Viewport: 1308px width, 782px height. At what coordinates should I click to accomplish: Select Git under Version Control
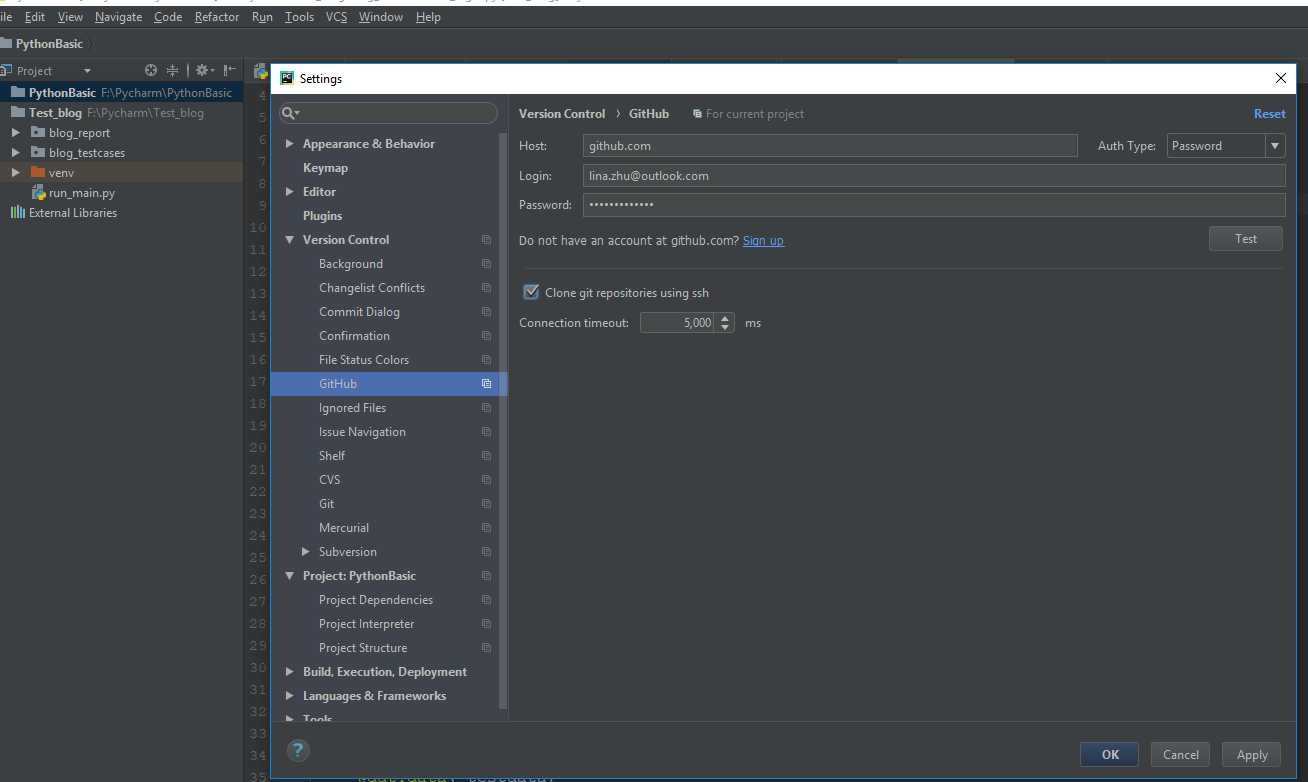[x=326, y=504]
